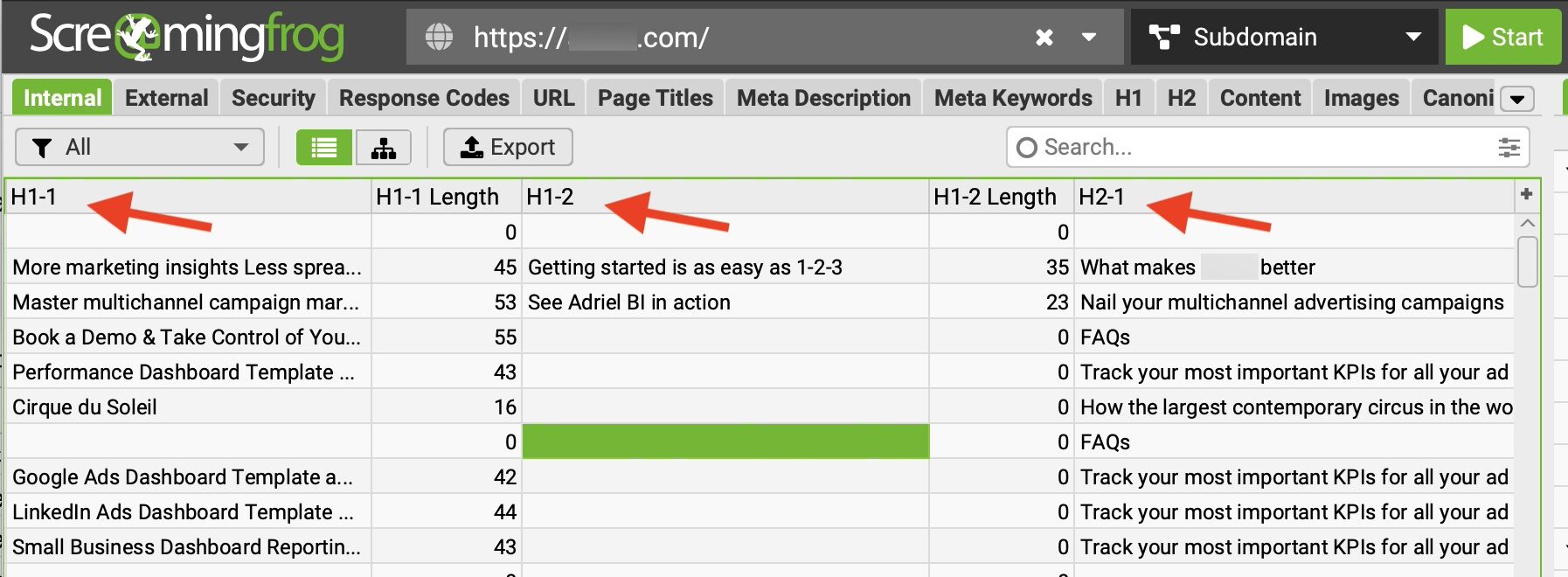Switch to the Response Codes tab
The width and height of the screenshot is (1568, 577).
tap(424, 98)
